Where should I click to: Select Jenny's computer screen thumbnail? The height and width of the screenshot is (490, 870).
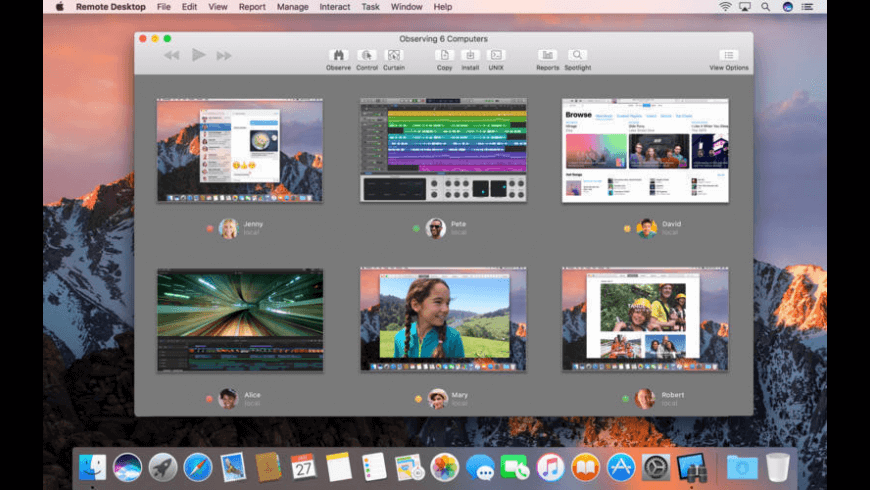[239, 150]
